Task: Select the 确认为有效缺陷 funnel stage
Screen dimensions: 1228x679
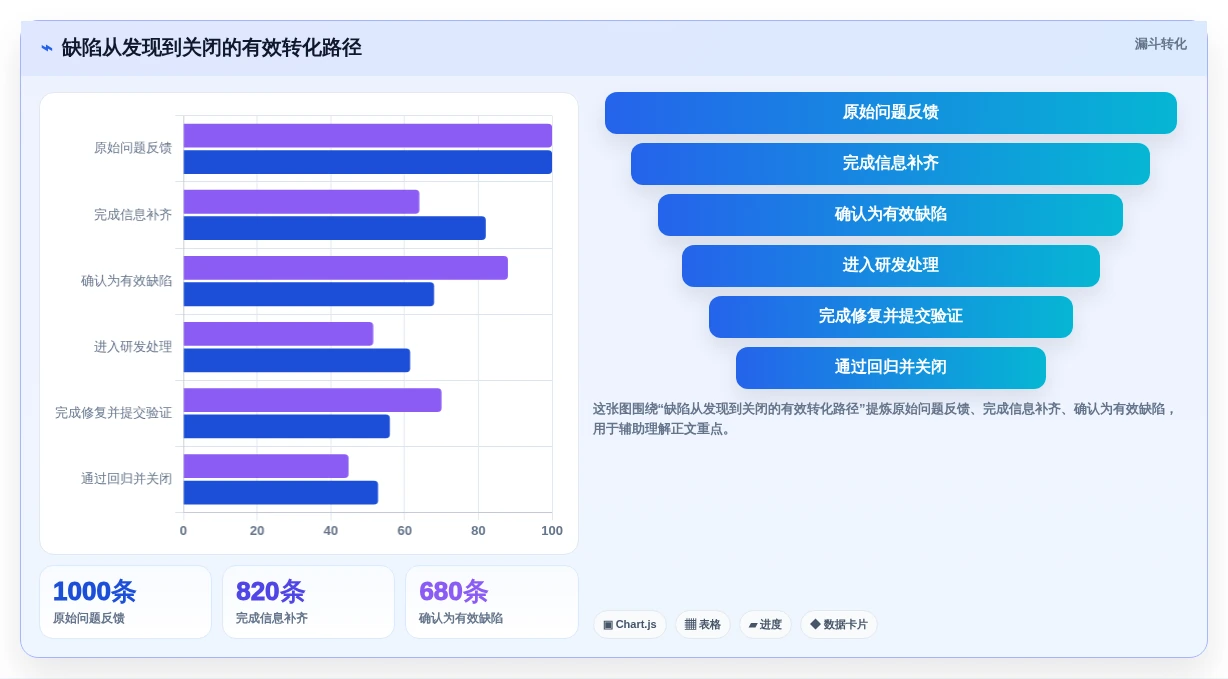Action: coord(890,215)
